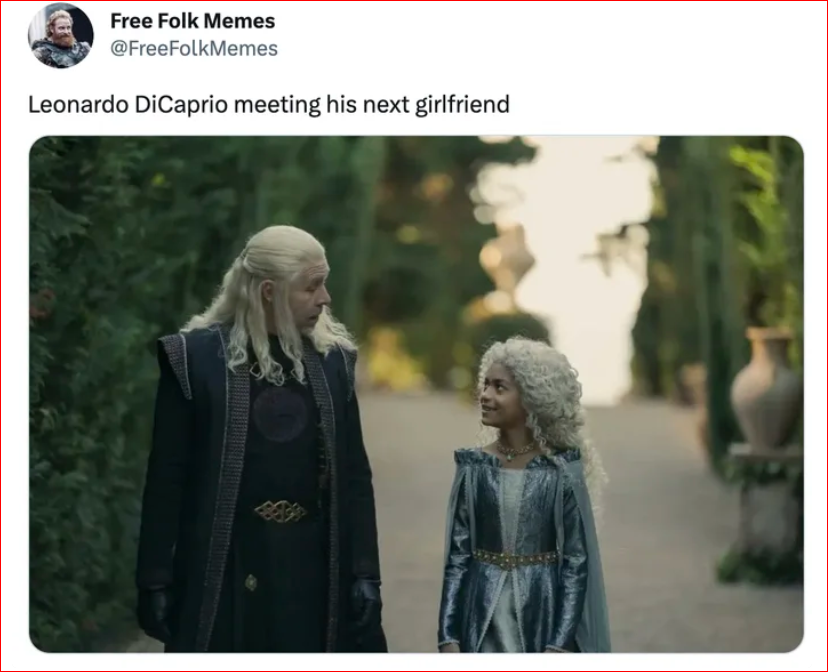
Task: Click the gold belt buckle on the dark robe
Action: tap(280, 511)
